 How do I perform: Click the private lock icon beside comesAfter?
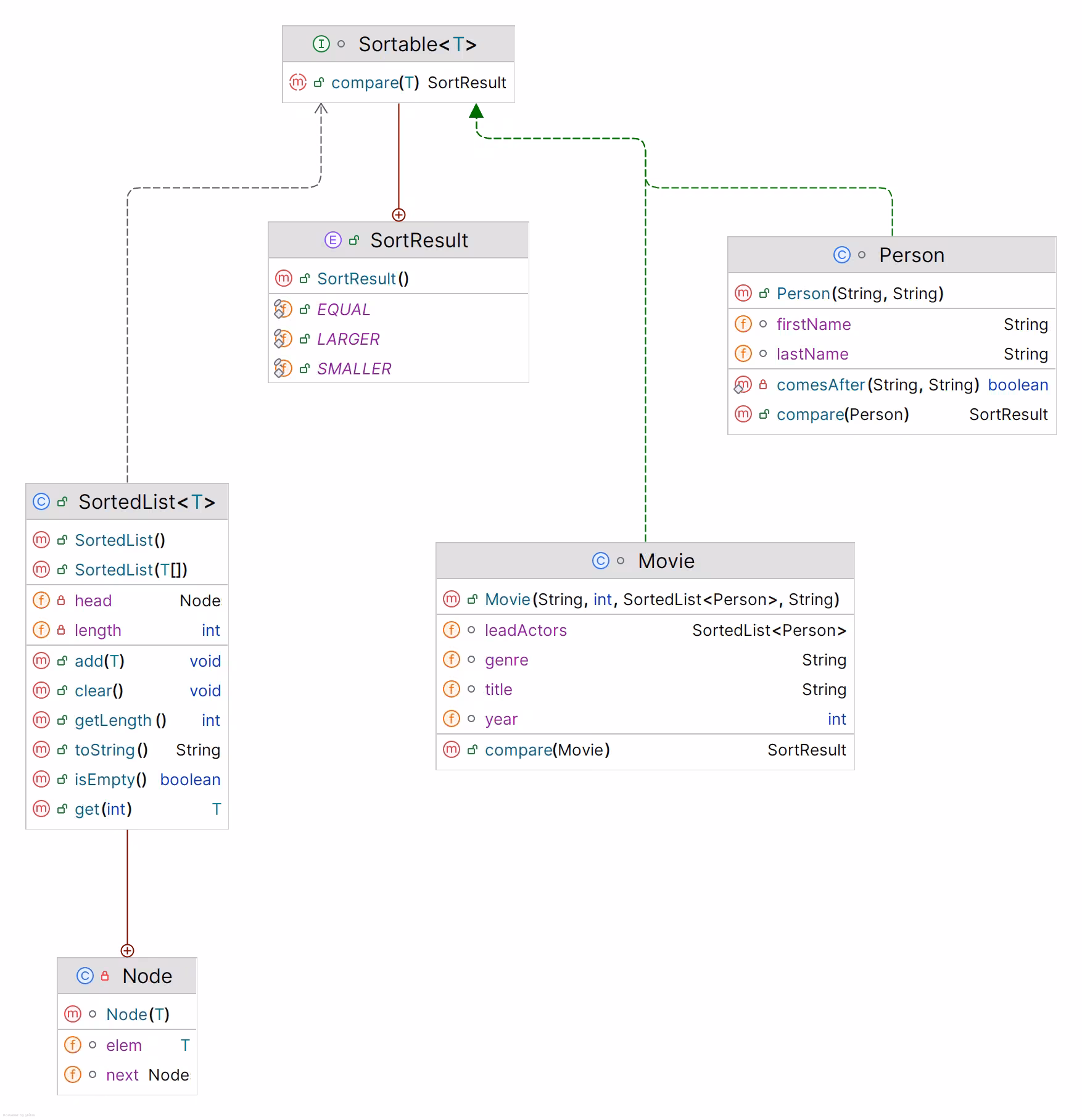763,384
